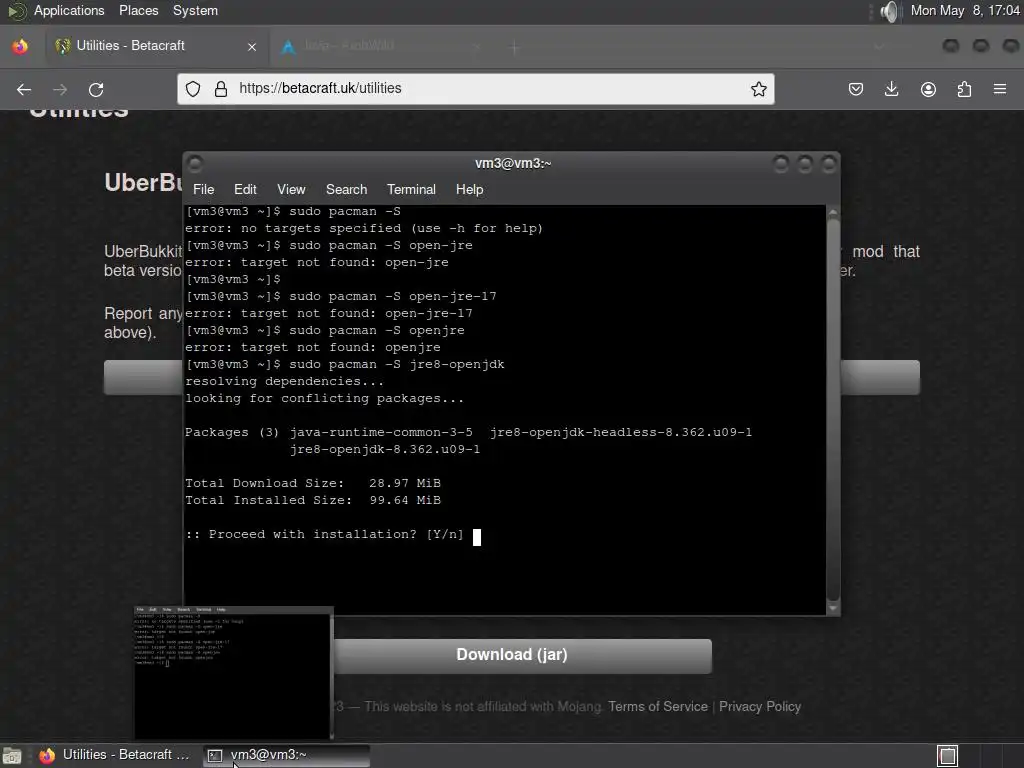Show desktop icon in bottom panel
Image resolution: width=1024 pixels, height=768 pixels.
pos(12,756)
